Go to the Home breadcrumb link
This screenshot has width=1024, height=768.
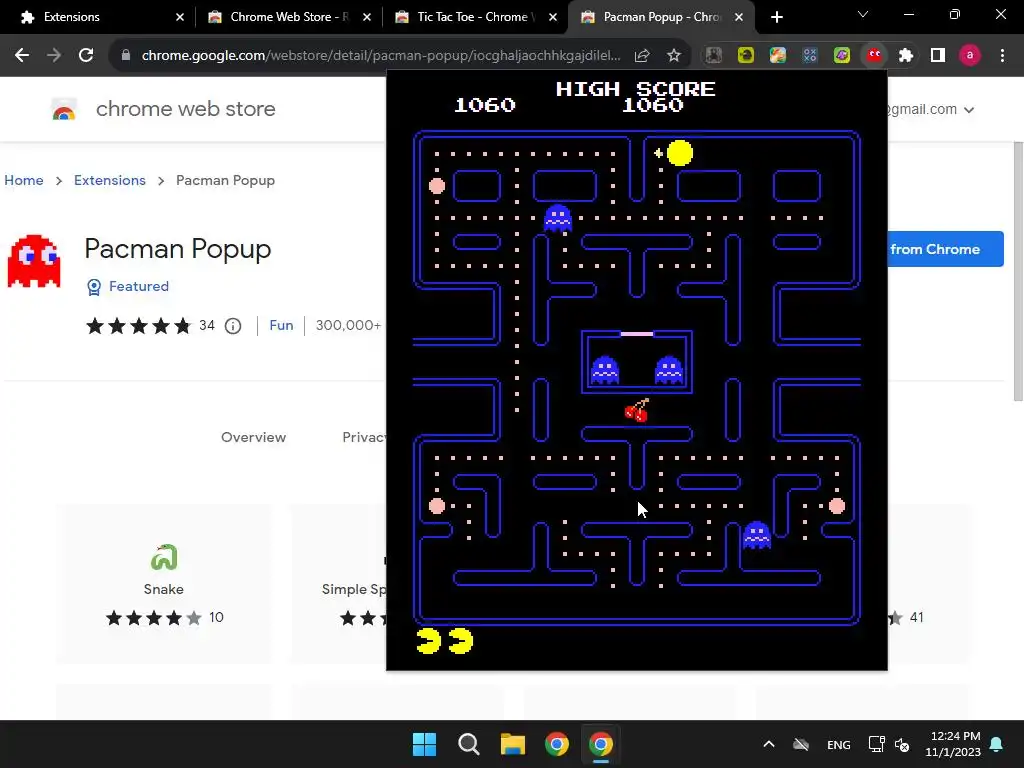[x=24, y=180]
